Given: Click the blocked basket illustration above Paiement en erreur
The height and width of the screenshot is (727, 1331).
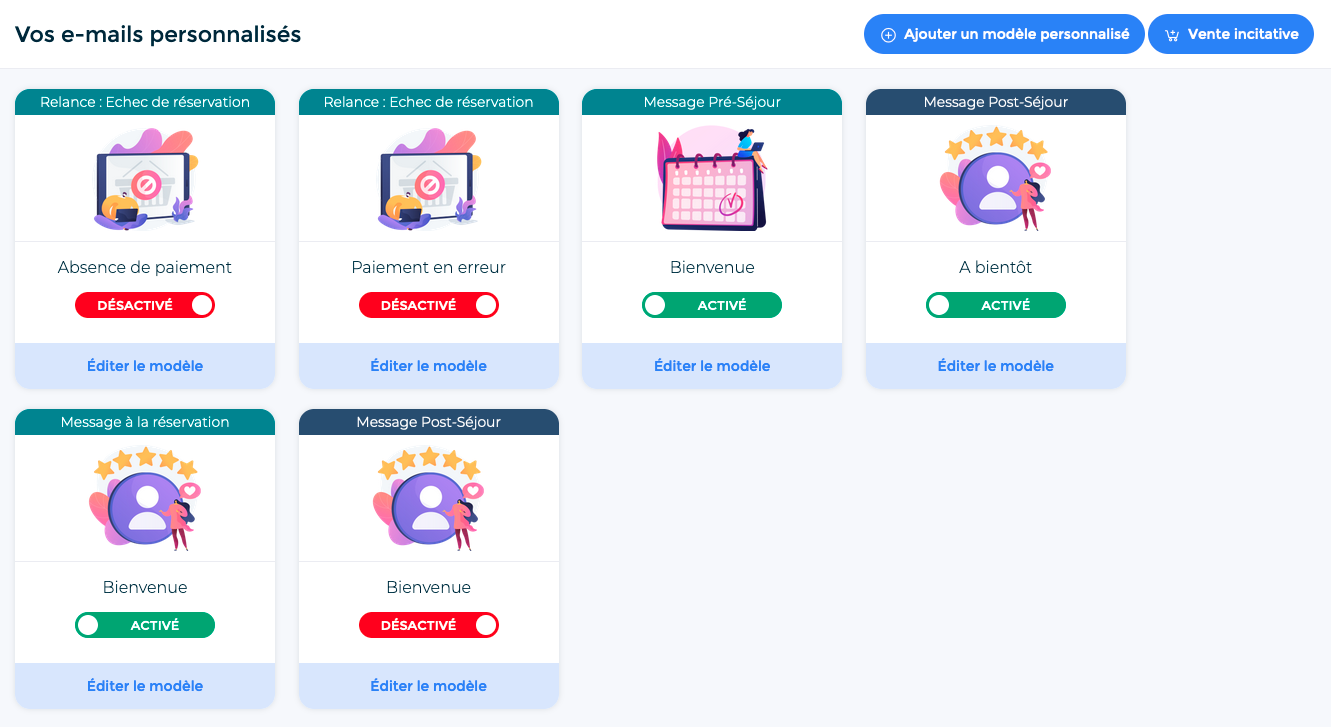Looking at the screenshot, I should click(429, 179).
